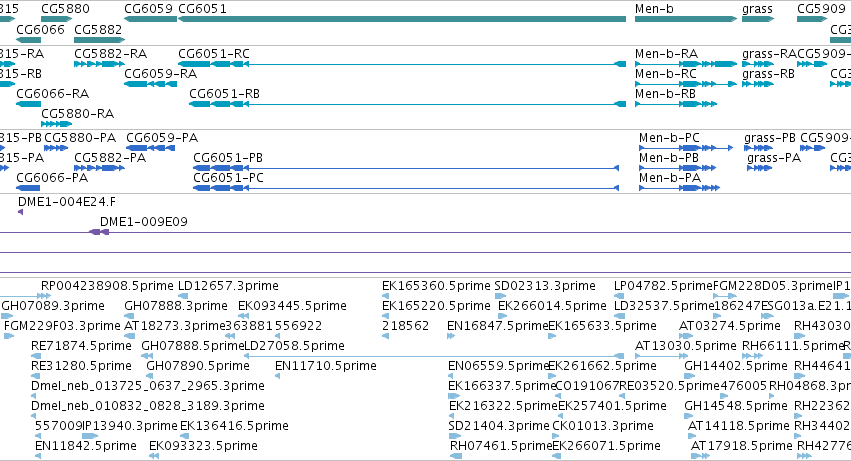Click EST EN11710.5prime

coord(326,367)
